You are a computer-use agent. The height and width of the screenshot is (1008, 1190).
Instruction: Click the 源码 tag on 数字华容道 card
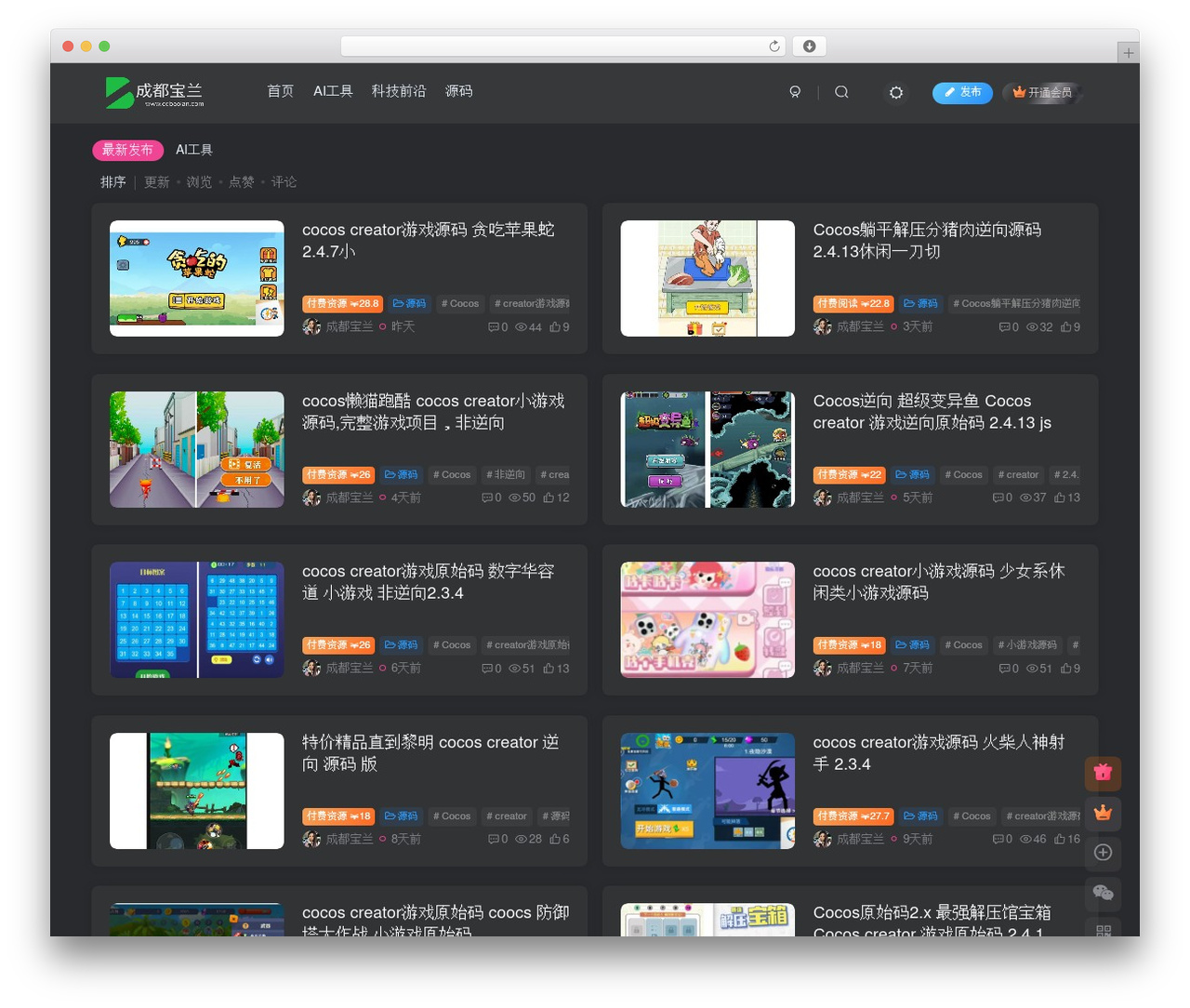tap(401, 644)
